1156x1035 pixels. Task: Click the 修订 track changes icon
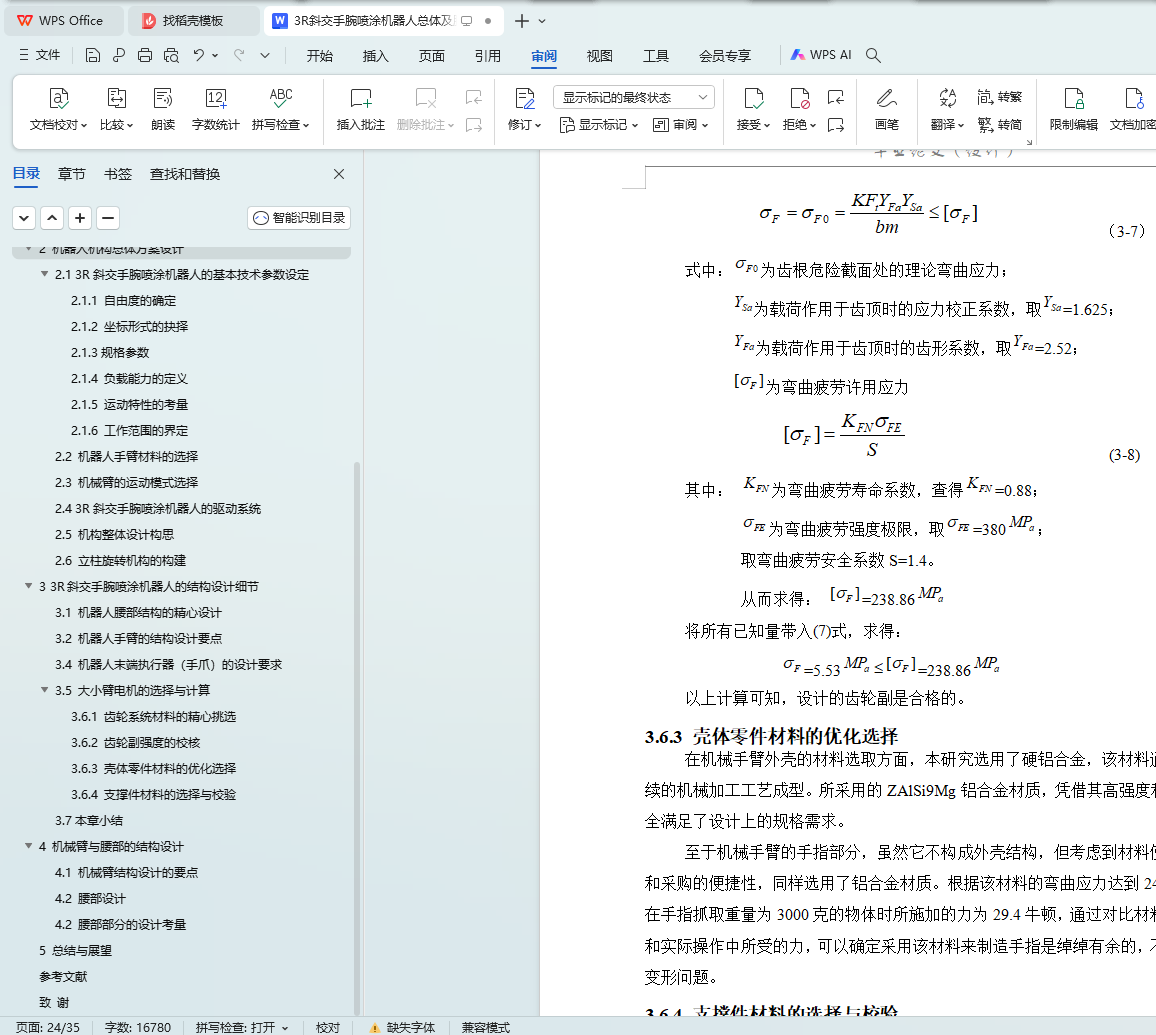point(524,99)
